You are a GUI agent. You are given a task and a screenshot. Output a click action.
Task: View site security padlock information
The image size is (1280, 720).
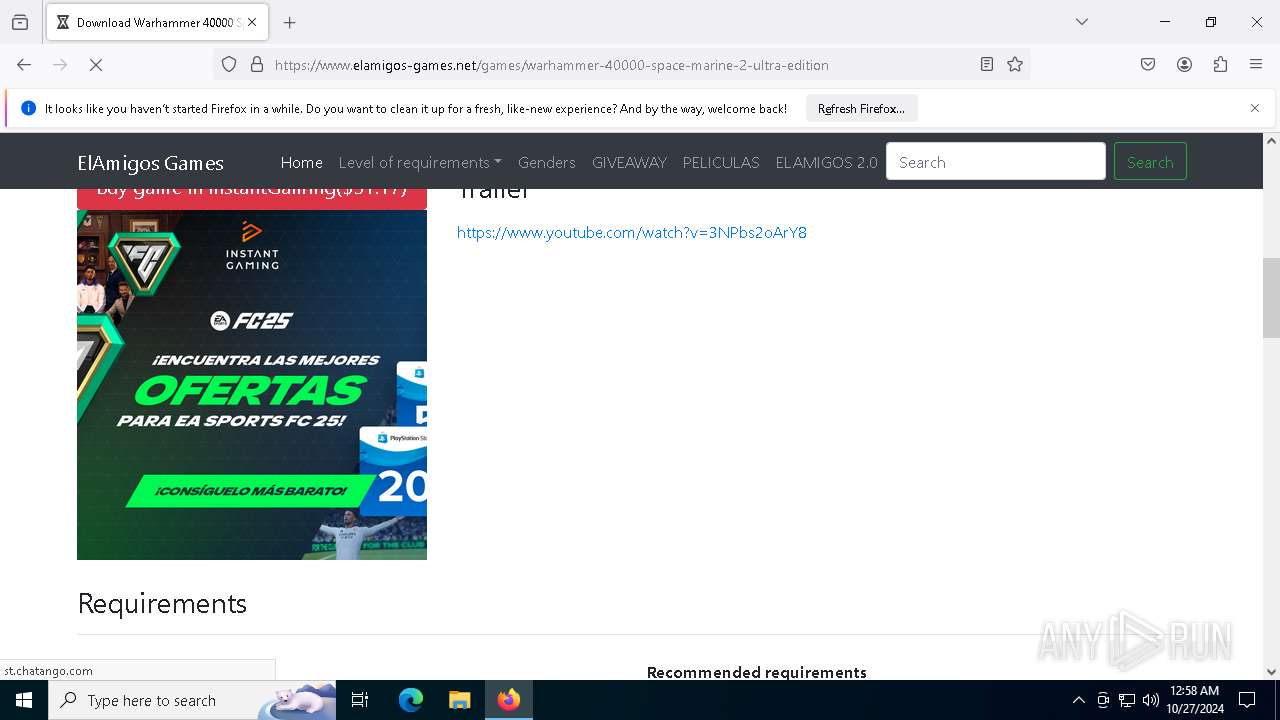tap(257, 65)
